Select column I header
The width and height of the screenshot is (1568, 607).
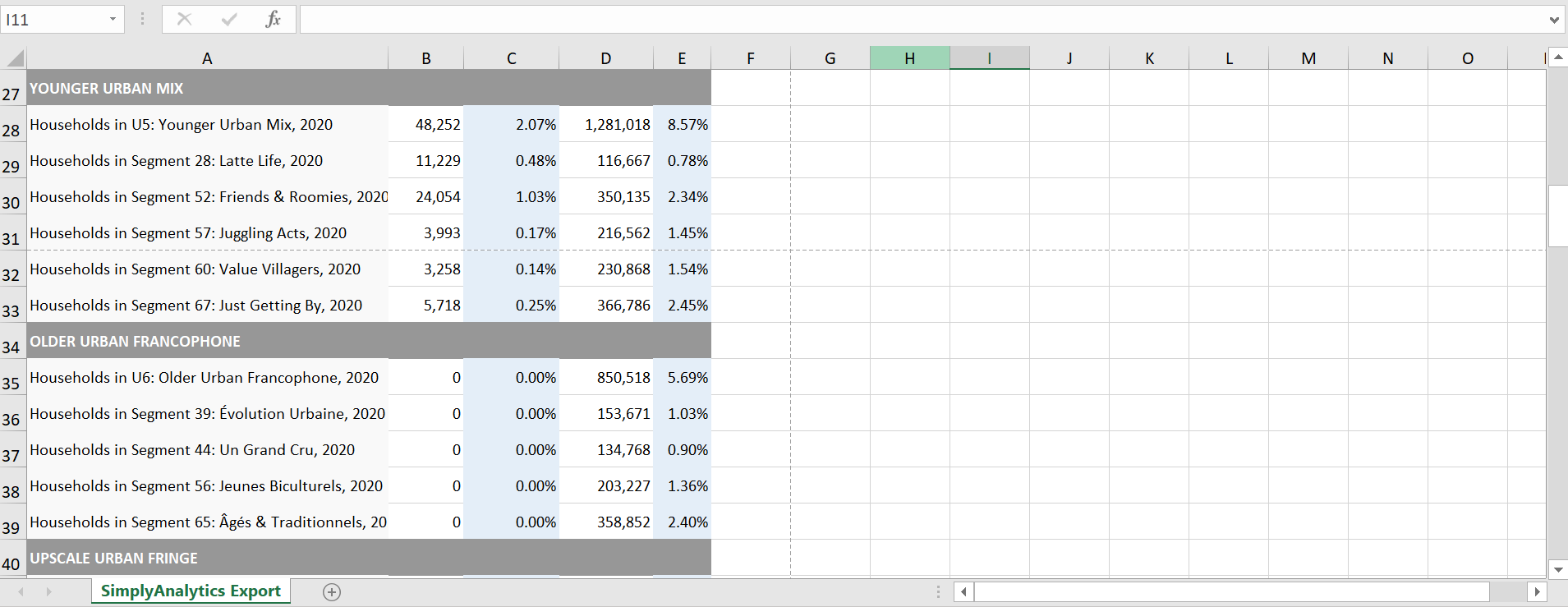990,58
